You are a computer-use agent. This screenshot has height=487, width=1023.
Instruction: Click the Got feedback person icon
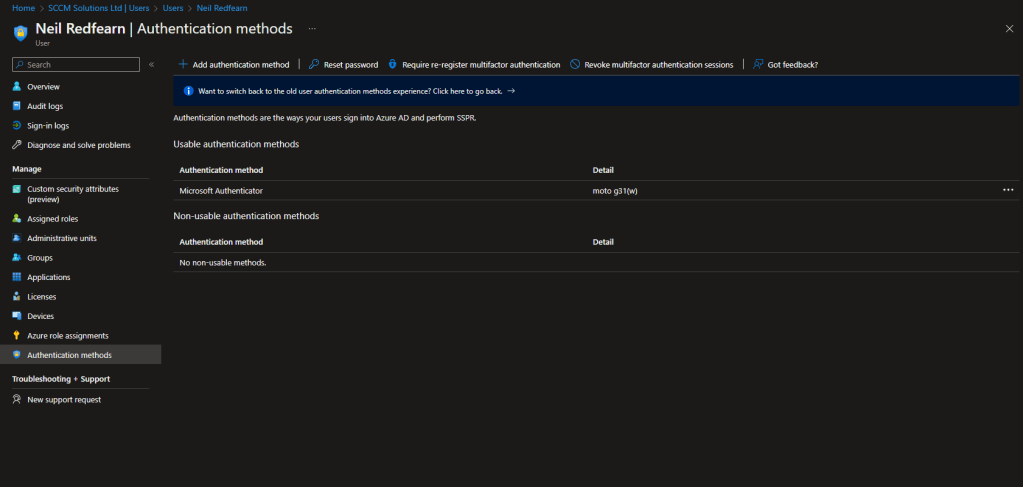(759, 65)
